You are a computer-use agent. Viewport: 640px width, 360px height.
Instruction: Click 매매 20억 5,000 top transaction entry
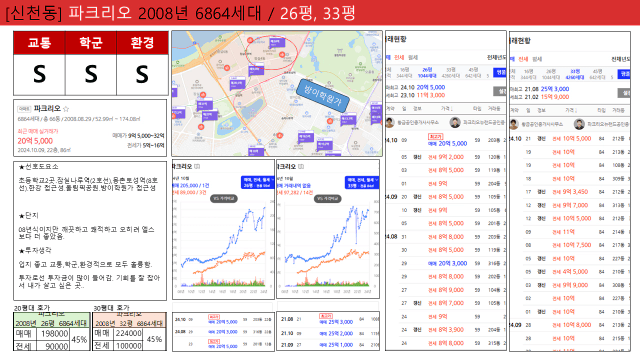(447, 143)
